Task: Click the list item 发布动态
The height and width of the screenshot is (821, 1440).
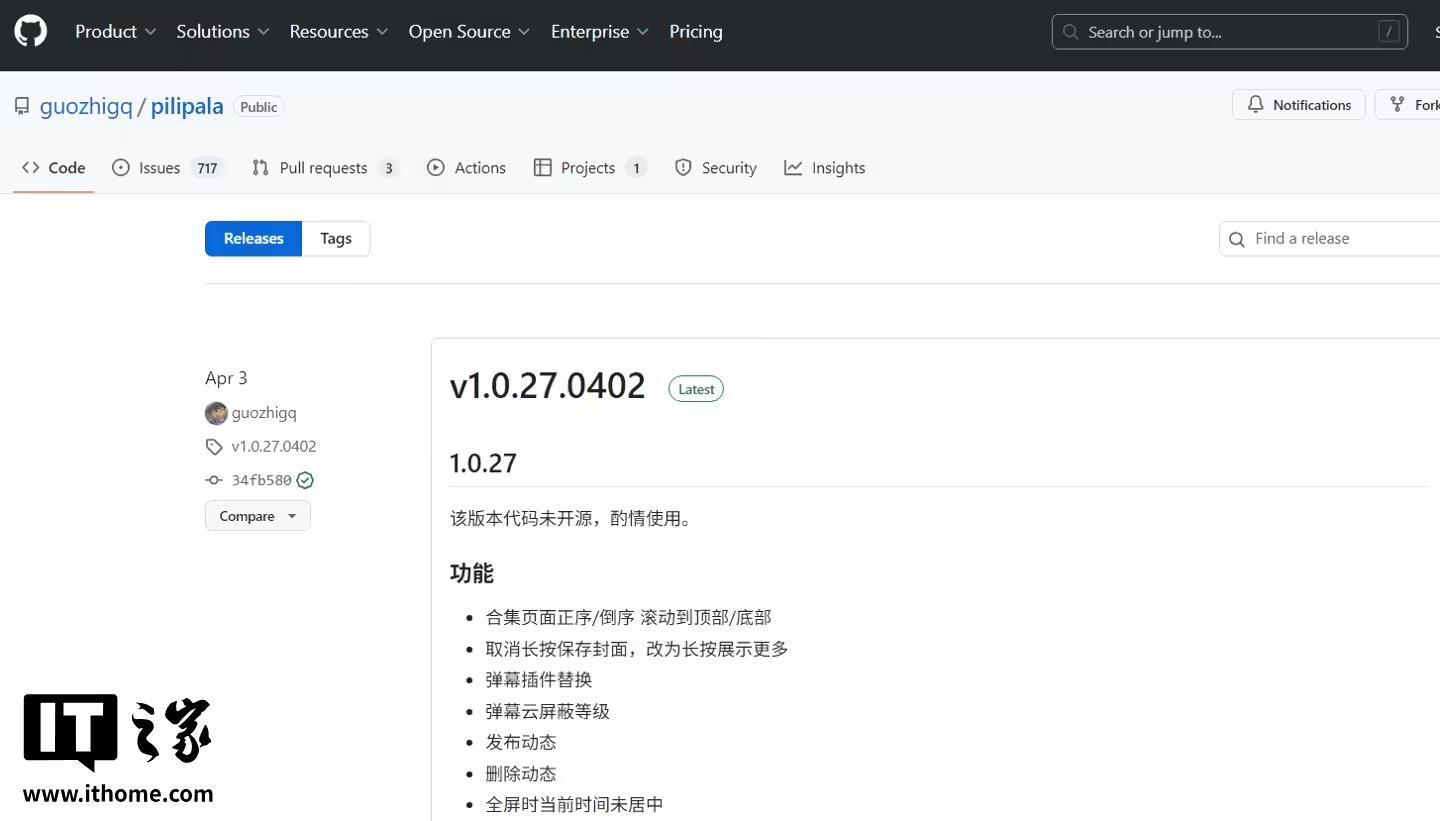Action: point(521,742)
